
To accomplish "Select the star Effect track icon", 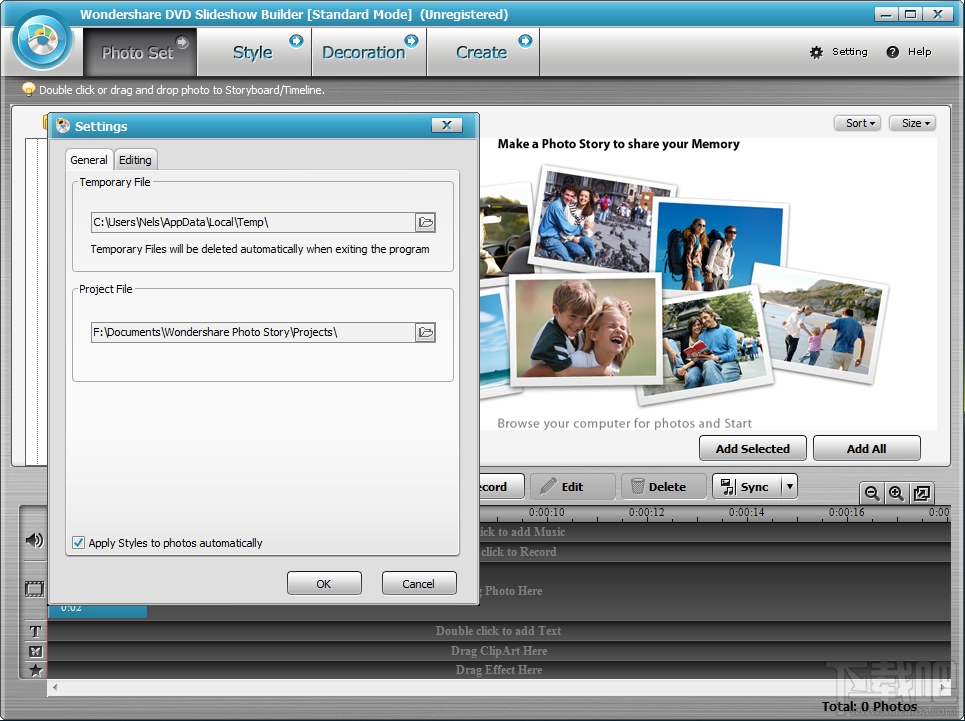I will pos(33,670).
